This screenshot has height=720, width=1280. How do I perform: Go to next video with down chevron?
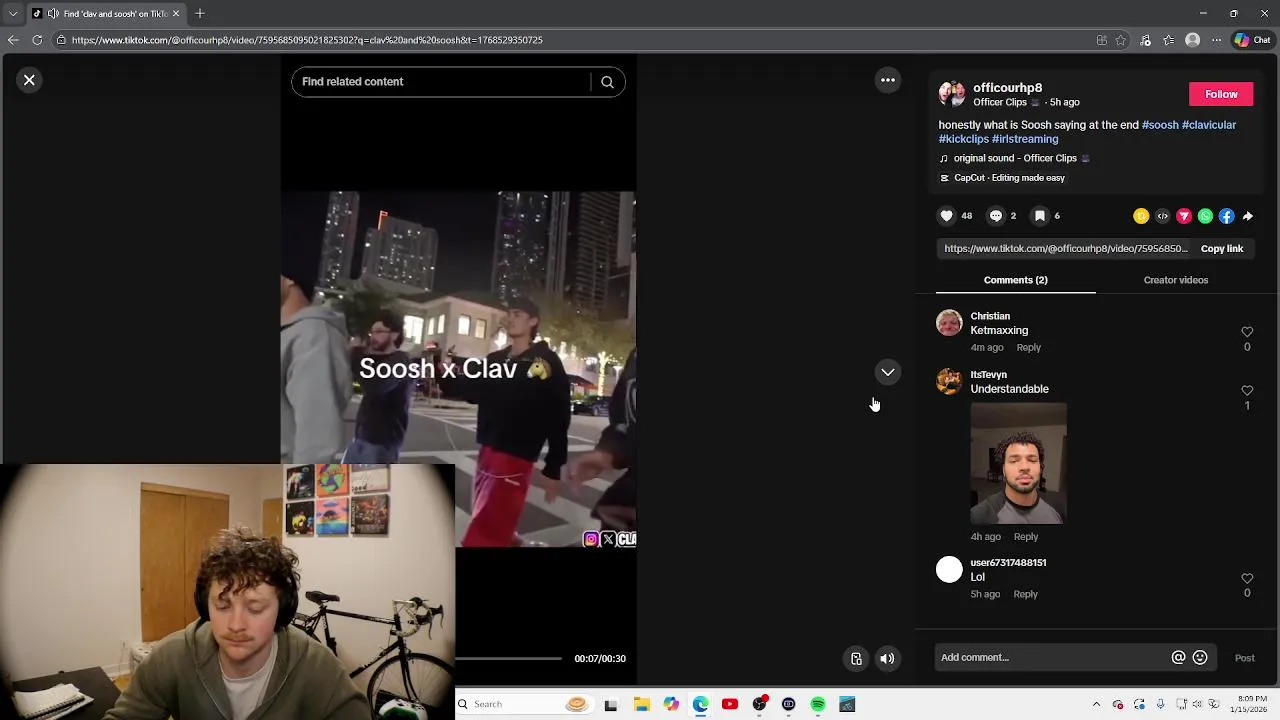pyautogui.click(x=888, y=372)
